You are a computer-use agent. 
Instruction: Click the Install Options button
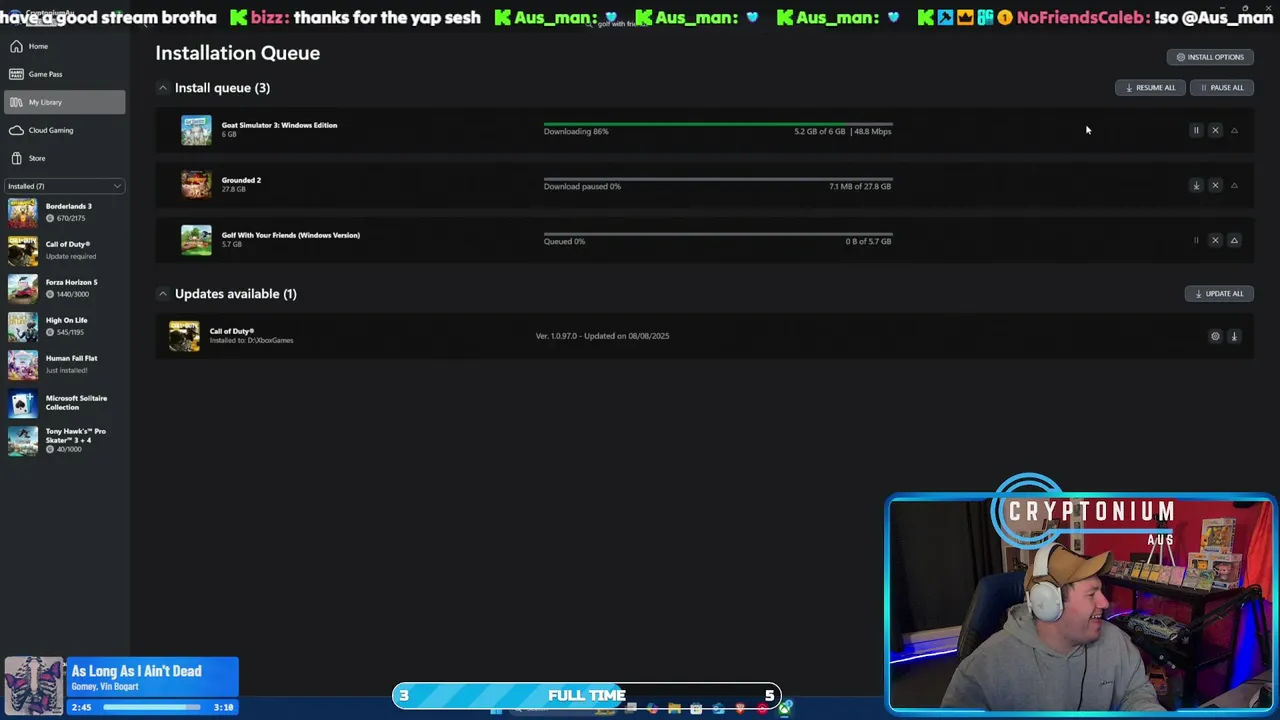[1210, 57]
